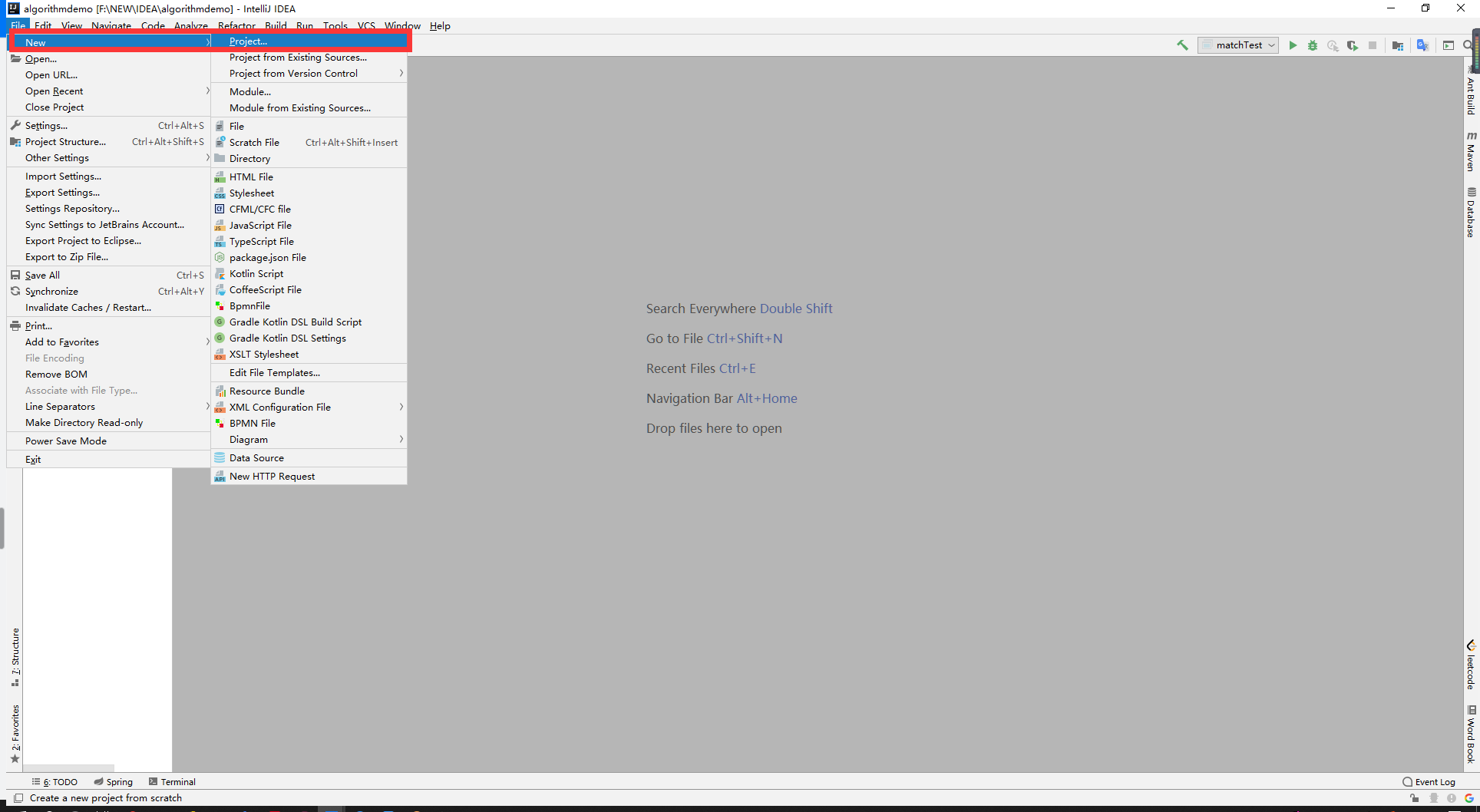Open the Help menu
Screen dimensions: 1480x812
(x=440, y=25)
